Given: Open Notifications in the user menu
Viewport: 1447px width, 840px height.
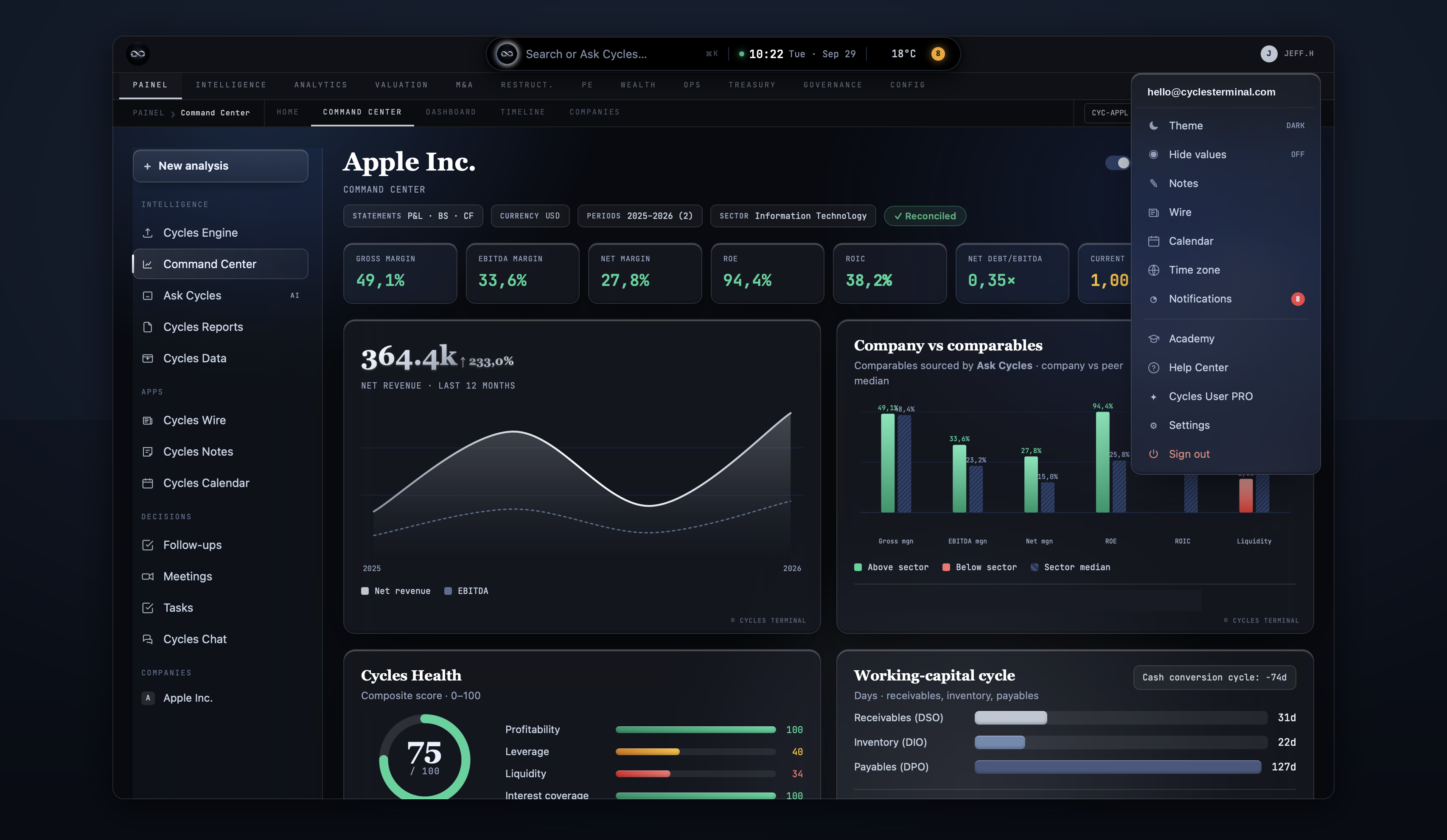Looking at the screenshot, I should coord(1225,299).
